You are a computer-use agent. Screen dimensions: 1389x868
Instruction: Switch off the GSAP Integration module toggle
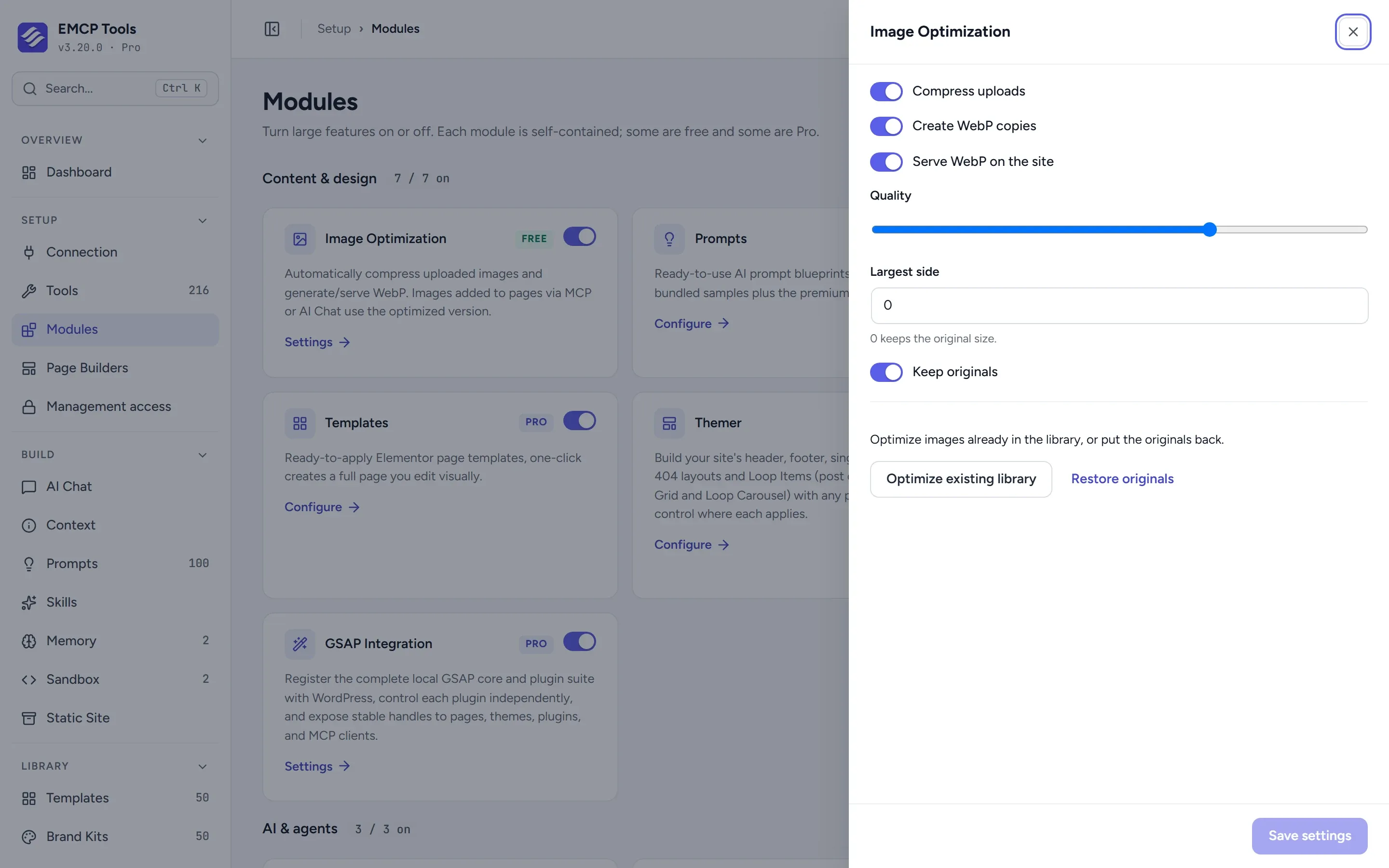[x=579, y=641]
